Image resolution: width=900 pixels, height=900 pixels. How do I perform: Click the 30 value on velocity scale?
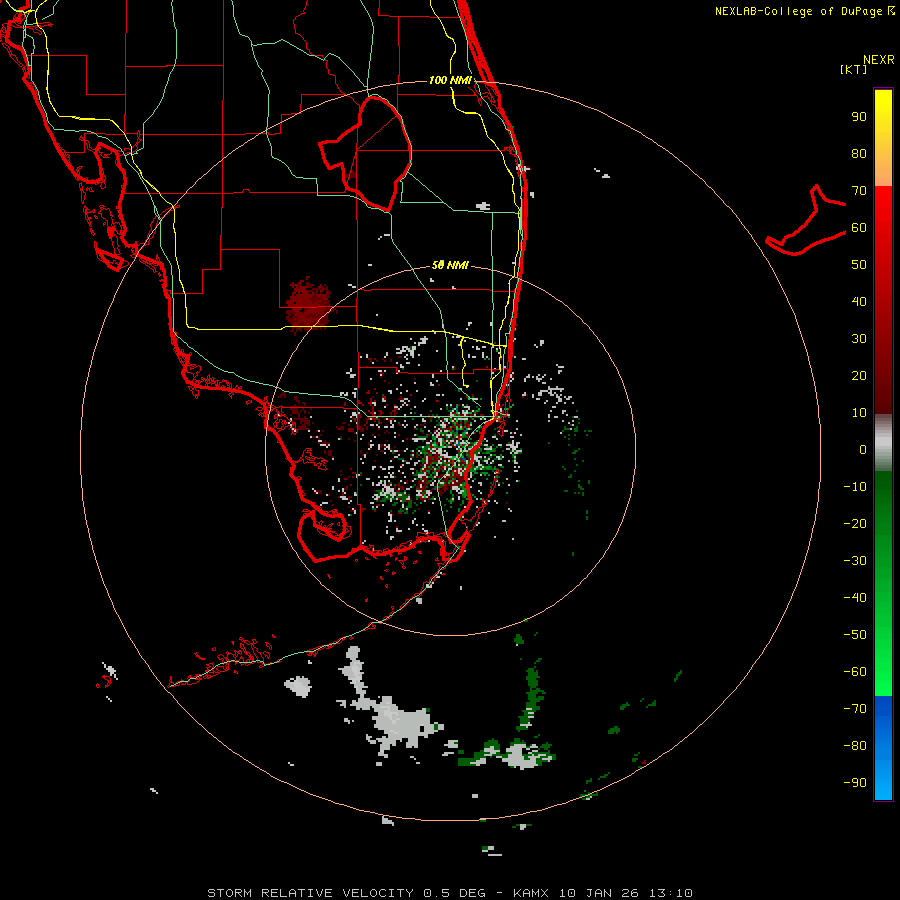click(x=859, y=339)
